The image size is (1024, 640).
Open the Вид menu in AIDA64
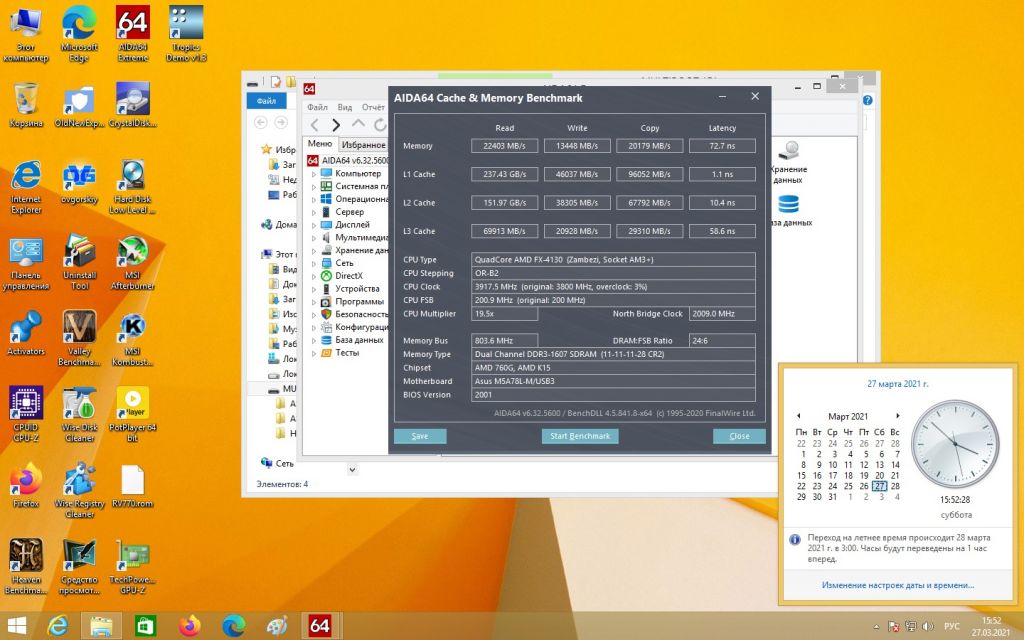[345, 107]
